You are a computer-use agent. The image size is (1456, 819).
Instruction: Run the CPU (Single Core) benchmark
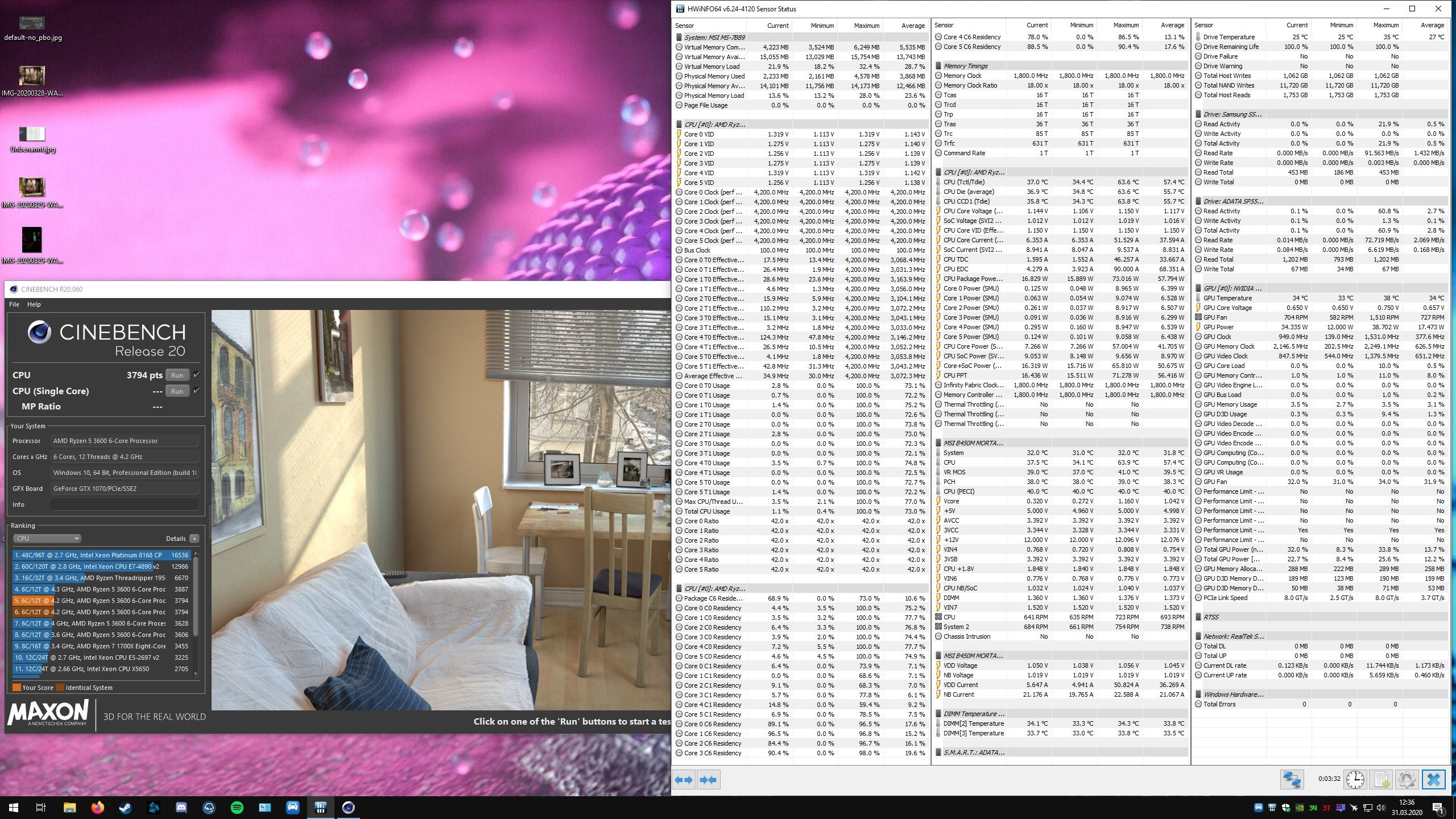pos(177,391)
